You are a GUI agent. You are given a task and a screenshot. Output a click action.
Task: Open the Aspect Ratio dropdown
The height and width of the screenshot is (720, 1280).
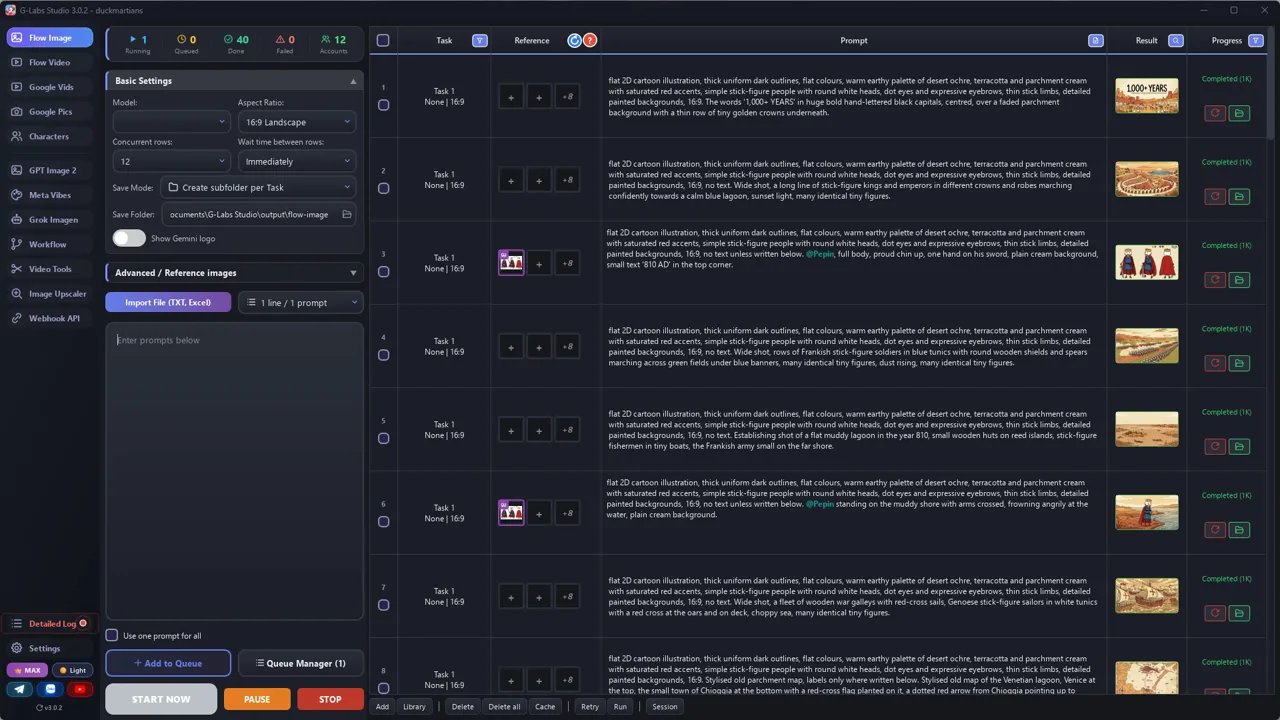297,122
